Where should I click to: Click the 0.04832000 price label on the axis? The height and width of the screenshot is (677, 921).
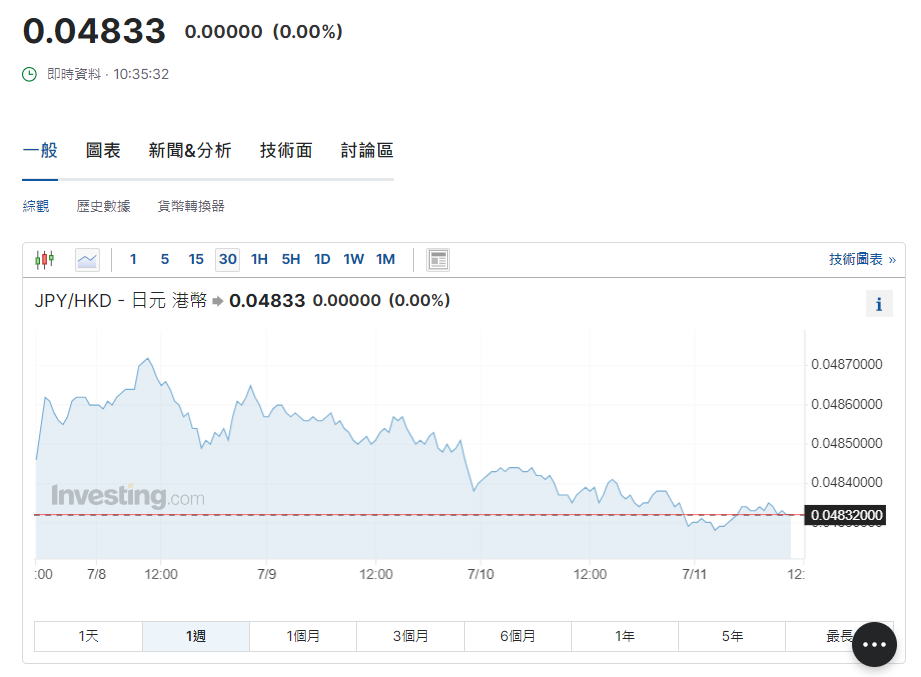[x=845, y=515]
